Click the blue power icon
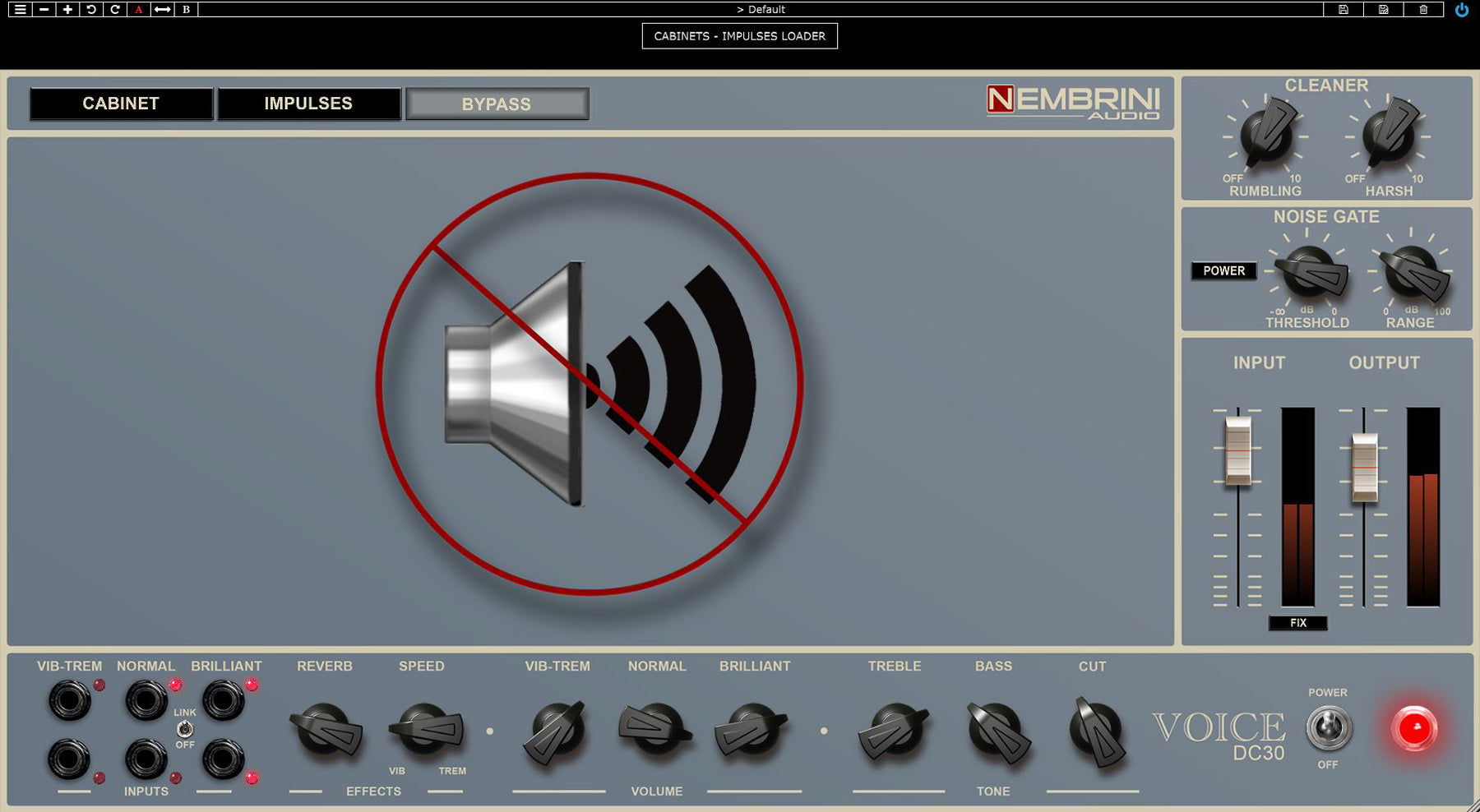The height and width of the screenshot is (812, 1480). [x=1462, y=10]
